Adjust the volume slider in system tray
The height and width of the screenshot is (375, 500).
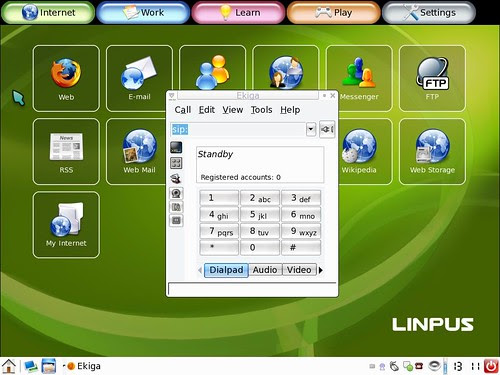[x=446, y=366]
